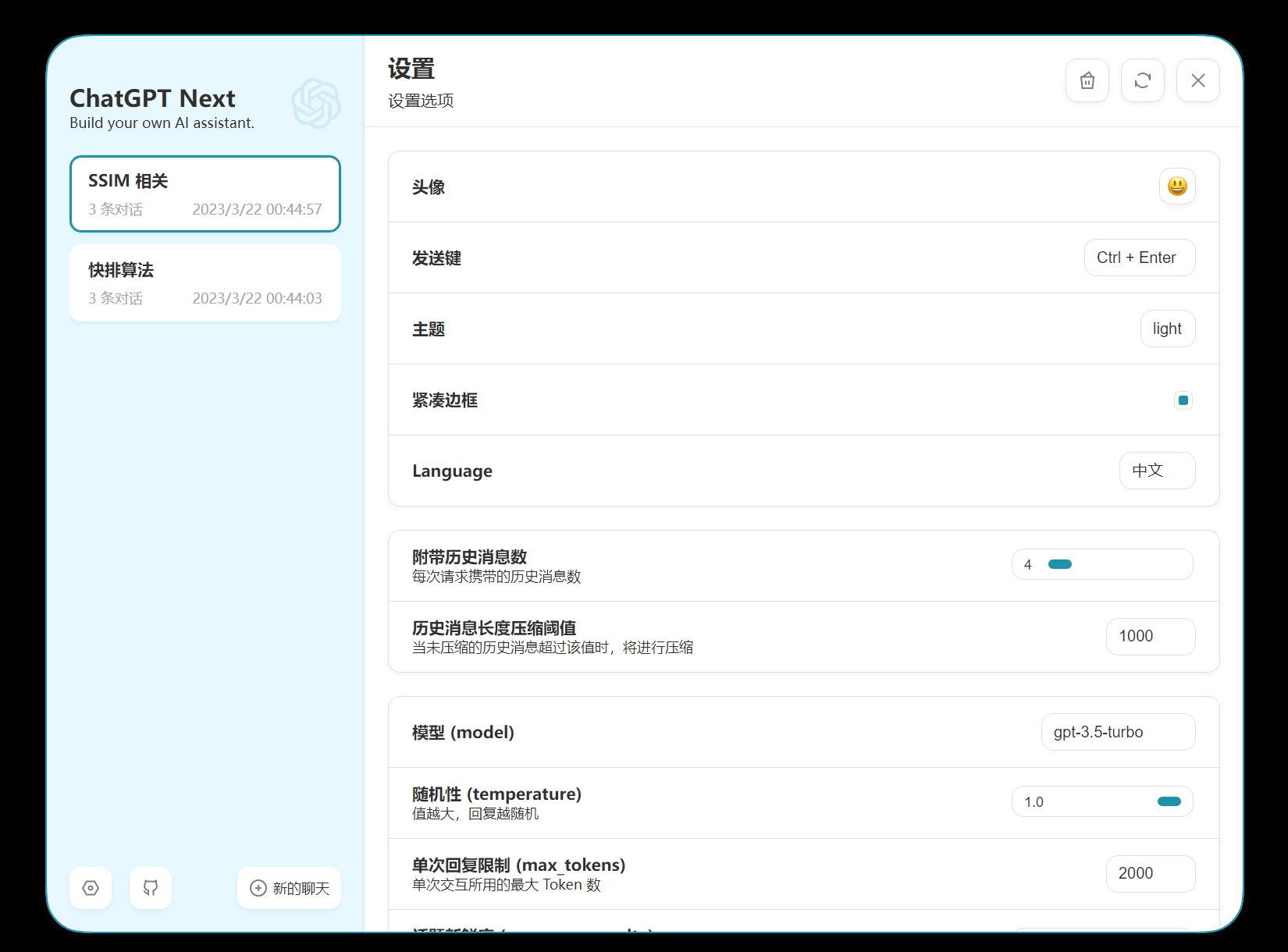
Task: Click "Build your own AI assistant." tagline
Action: [x=162, y=123]
